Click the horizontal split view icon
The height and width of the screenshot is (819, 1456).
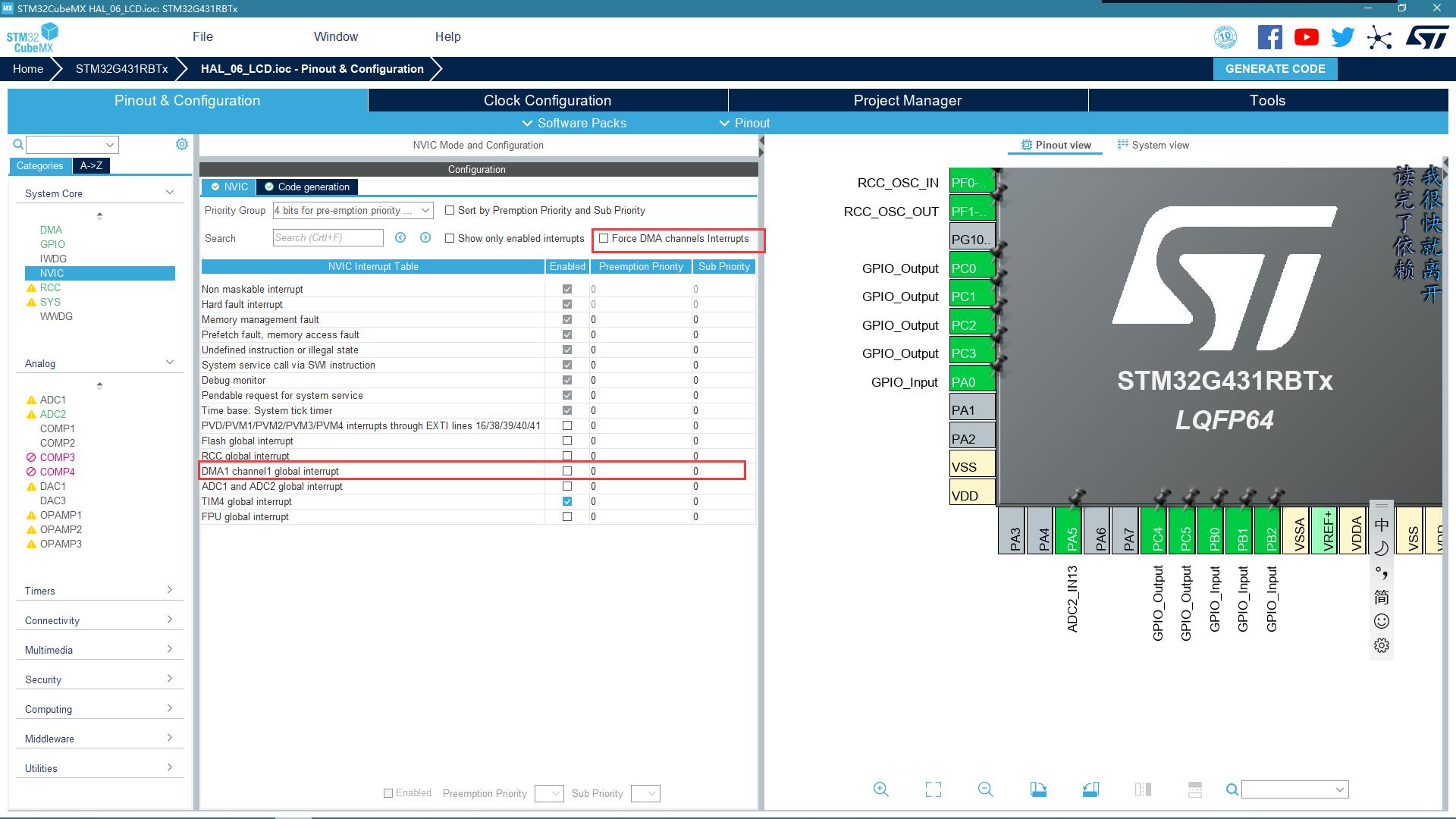point(1195,789)
